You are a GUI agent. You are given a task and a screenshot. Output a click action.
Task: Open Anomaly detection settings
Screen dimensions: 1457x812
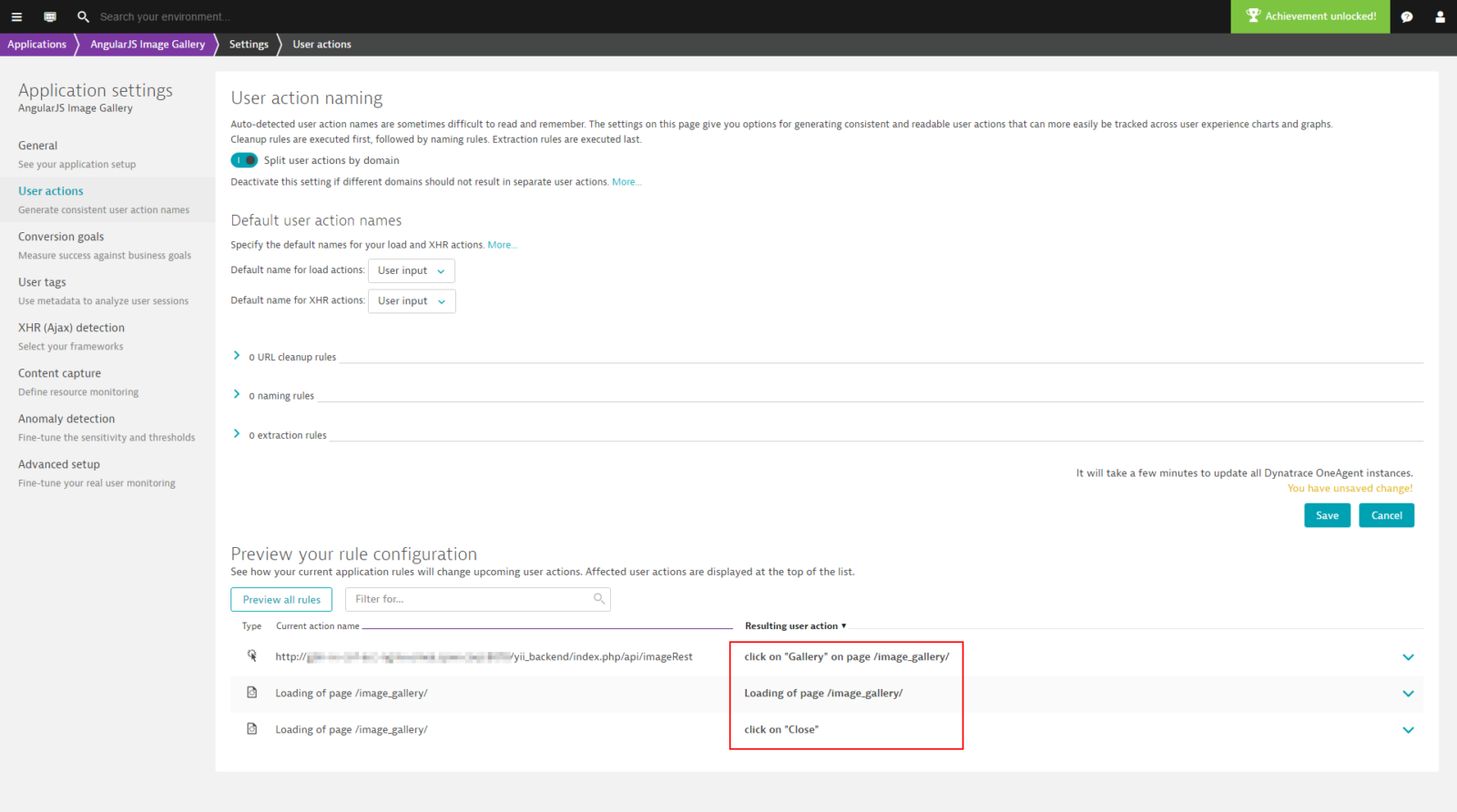click(x=107, y=427)
